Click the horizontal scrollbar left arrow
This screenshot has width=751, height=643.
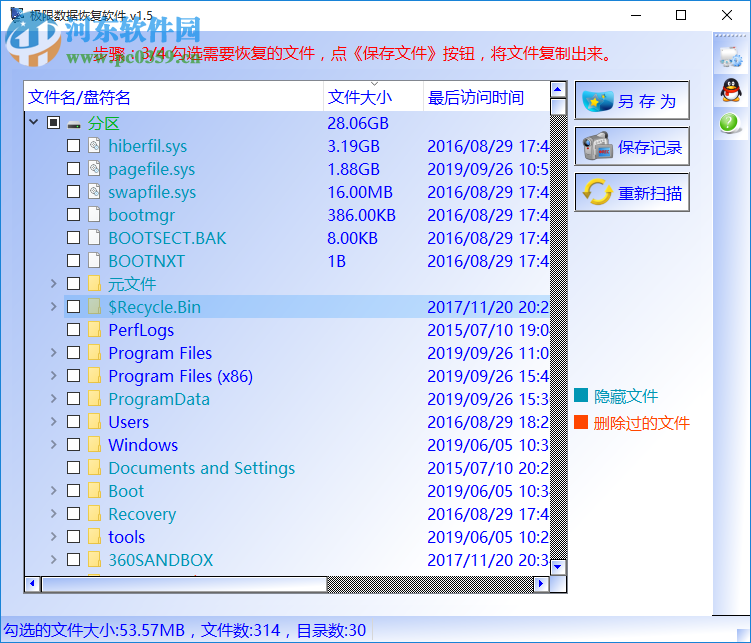pos(33,584)
